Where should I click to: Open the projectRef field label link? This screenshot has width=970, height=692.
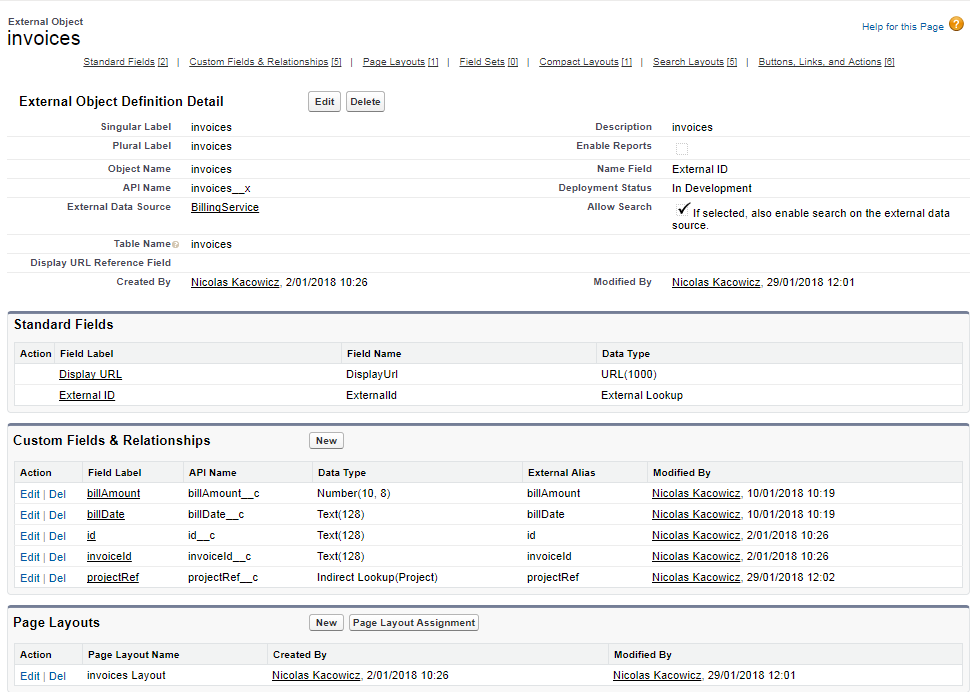coord(113,577)
